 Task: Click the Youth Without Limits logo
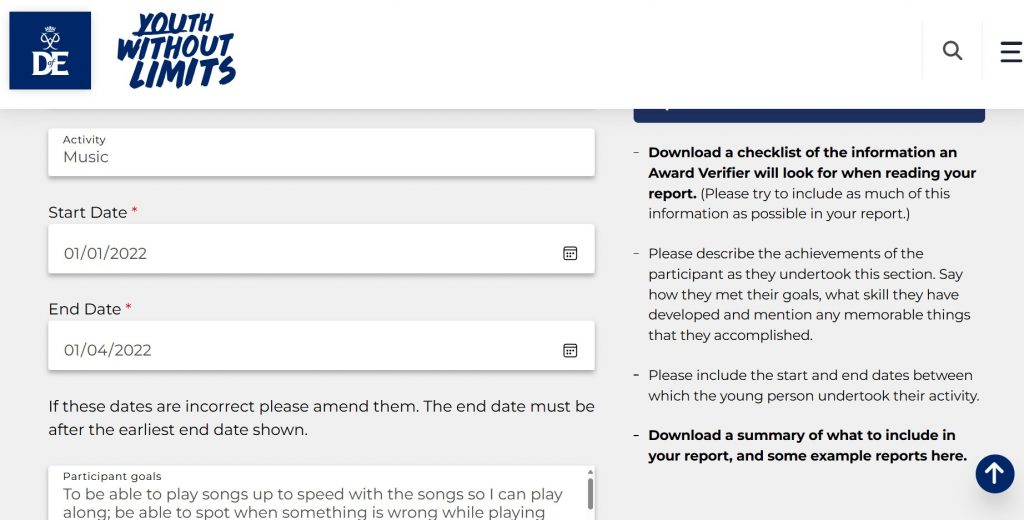coord(176,51)
